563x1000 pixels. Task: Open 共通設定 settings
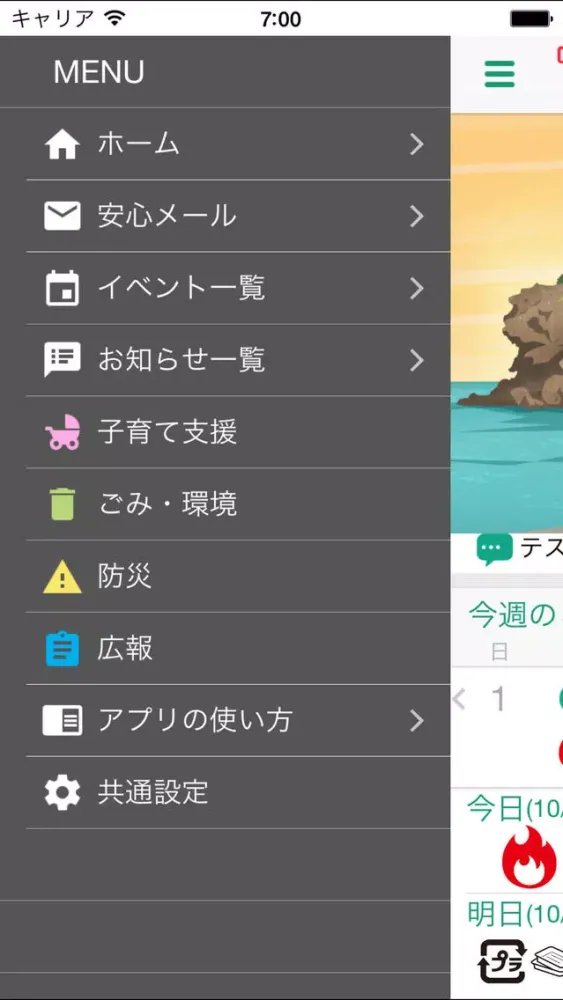point(238,793)
